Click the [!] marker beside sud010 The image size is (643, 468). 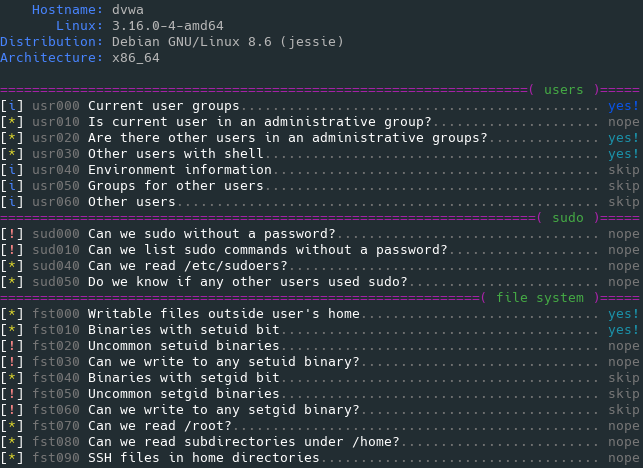12,250
